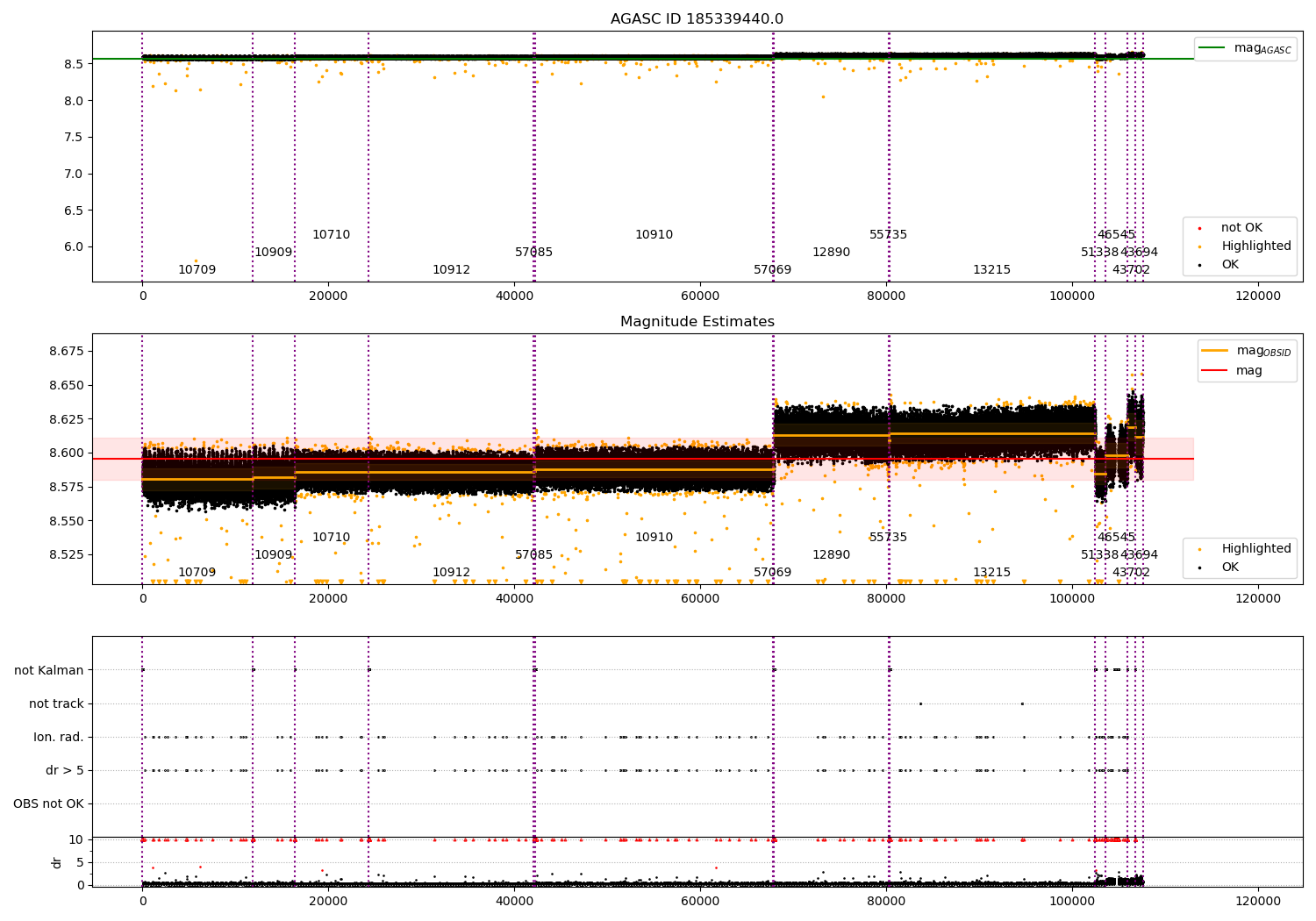This screenshot has width=1316, height=921.
Task: Click y-axis tick 8.525 in Magnitude Estimates plot
Action: coord(67,555)
